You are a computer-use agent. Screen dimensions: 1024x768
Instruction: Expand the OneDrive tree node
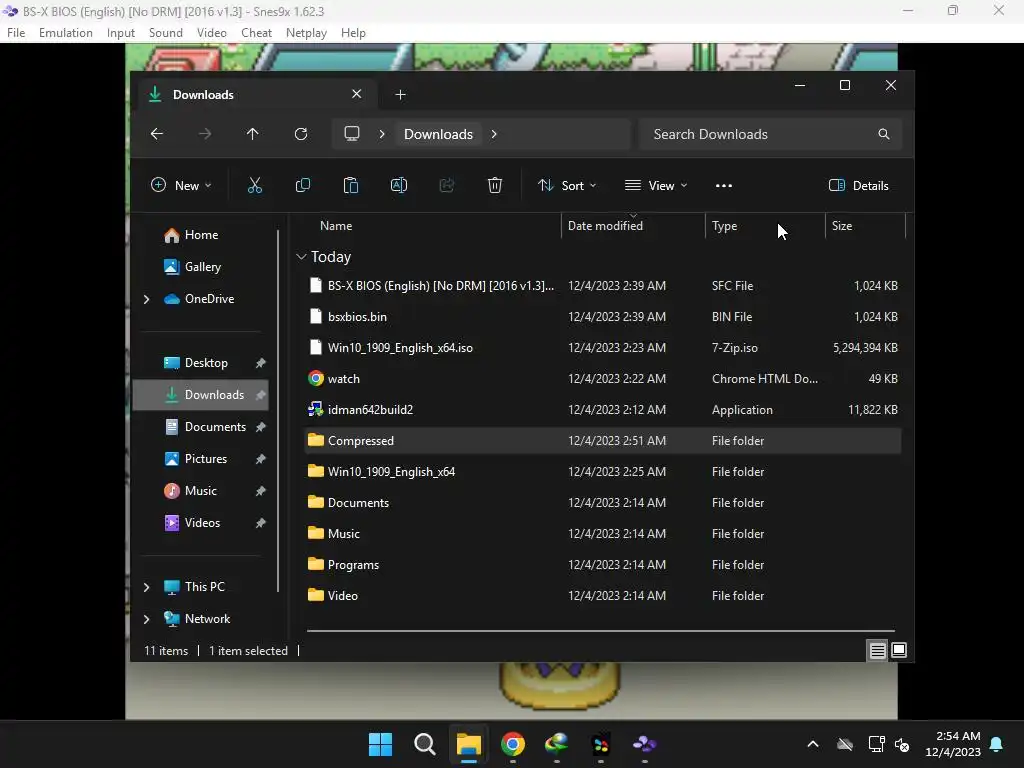[146, 299]
